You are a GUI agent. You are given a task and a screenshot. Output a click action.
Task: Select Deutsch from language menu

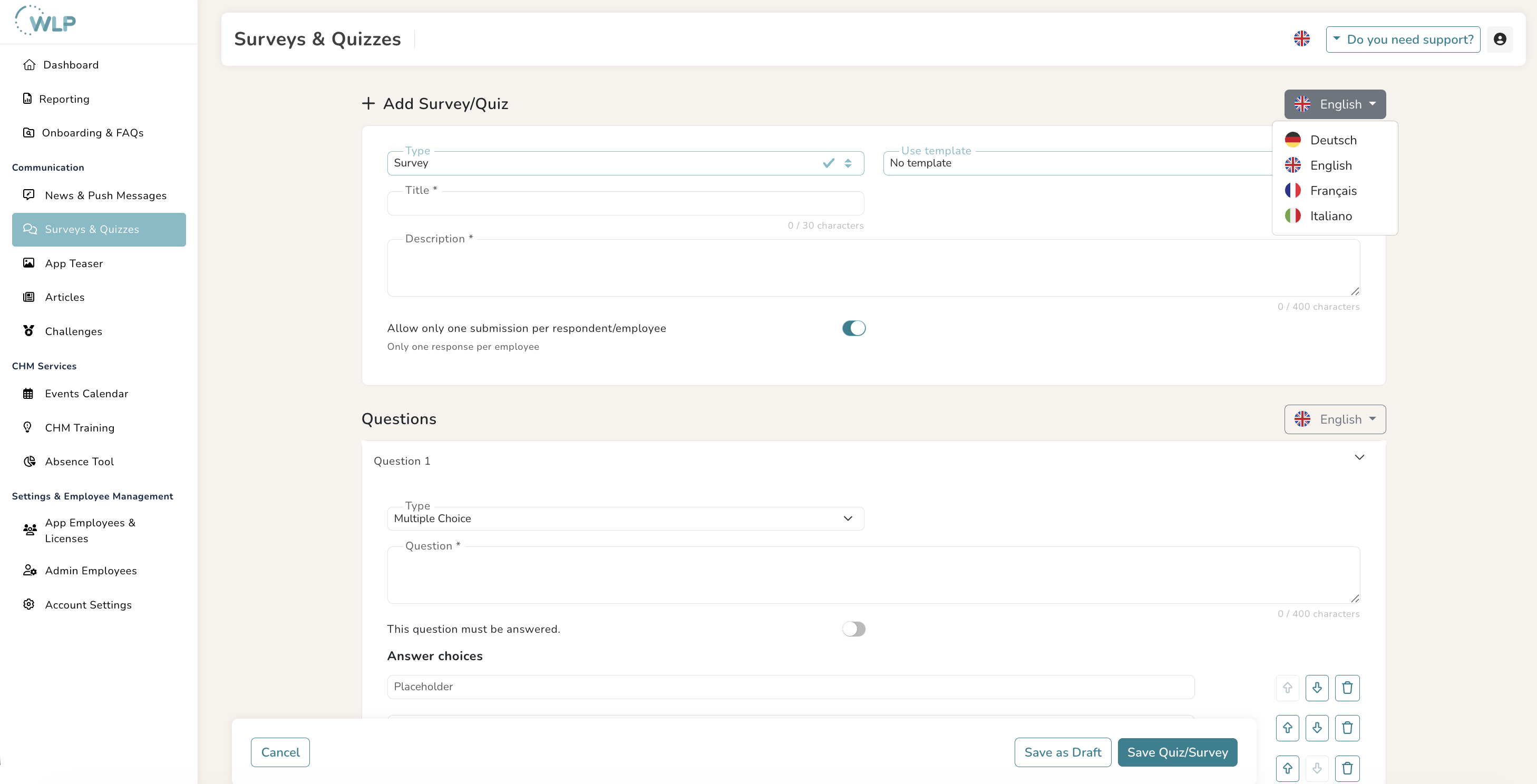click(x=1334, y=140)
